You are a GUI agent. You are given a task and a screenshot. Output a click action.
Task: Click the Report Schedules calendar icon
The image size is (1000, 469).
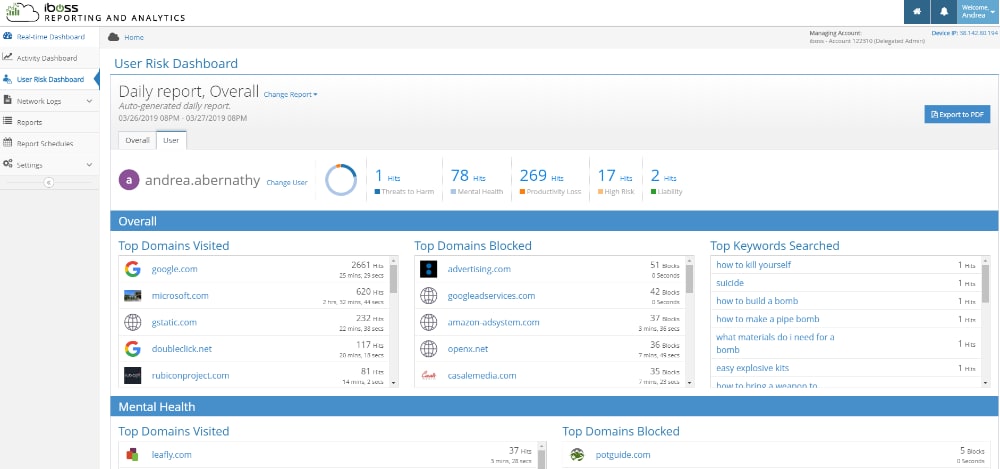(8, 143)
